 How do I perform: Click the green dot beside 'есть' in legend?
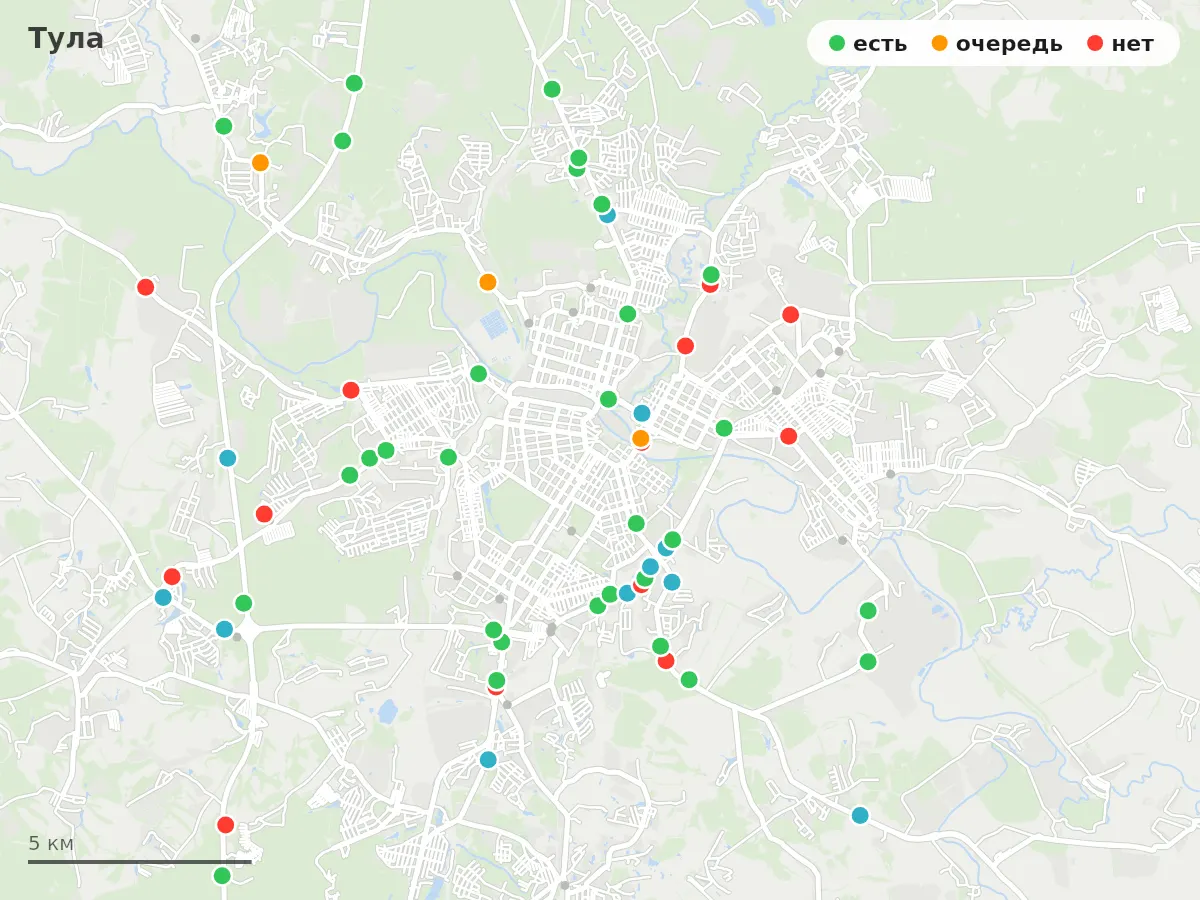[x=837, y=43]
